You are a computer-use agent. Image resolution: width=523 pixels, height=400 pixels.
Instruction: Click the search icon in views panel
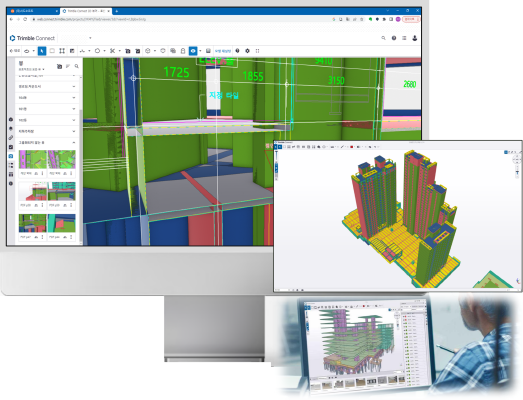tap(77, 66)
